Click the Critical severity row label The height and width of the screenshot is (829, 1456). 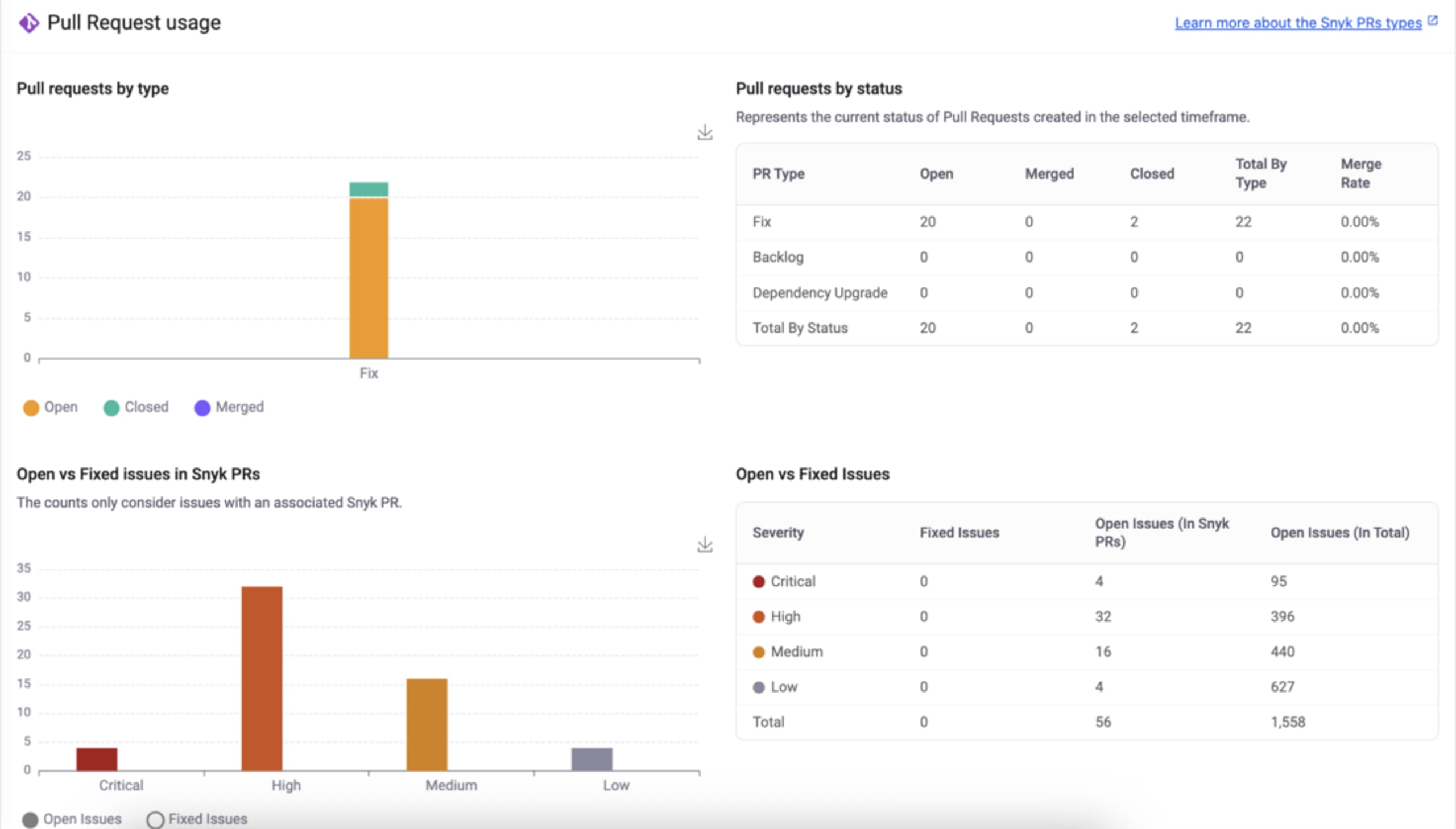pyautogui.click(x=793, y=581)
